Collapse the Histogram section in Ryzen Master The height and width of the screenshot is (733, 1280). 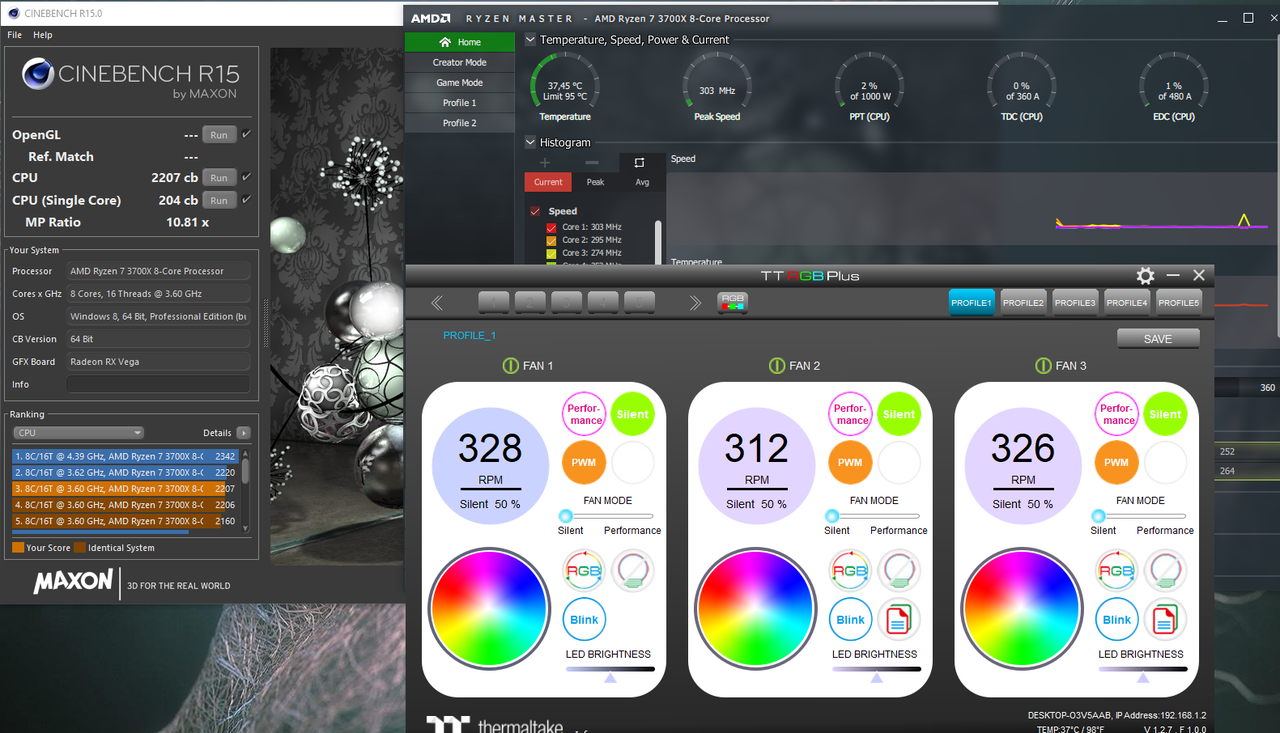pos(530,142)
